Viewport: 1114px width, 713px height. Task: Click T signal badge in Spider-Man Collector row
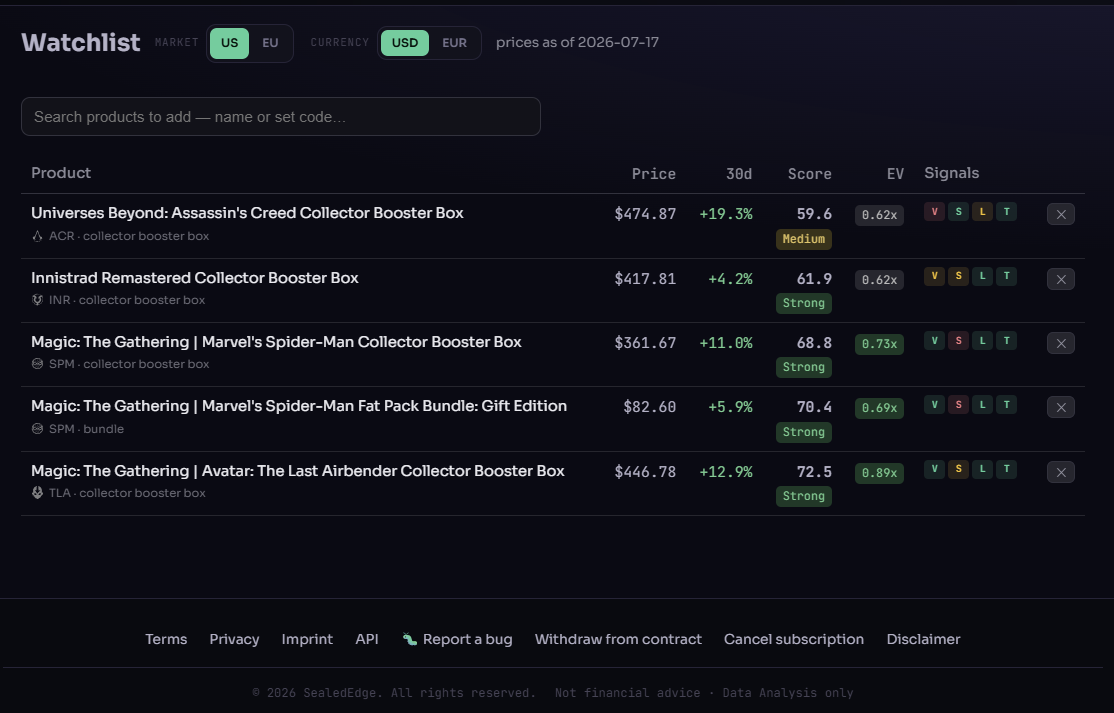pos(1007,341)
